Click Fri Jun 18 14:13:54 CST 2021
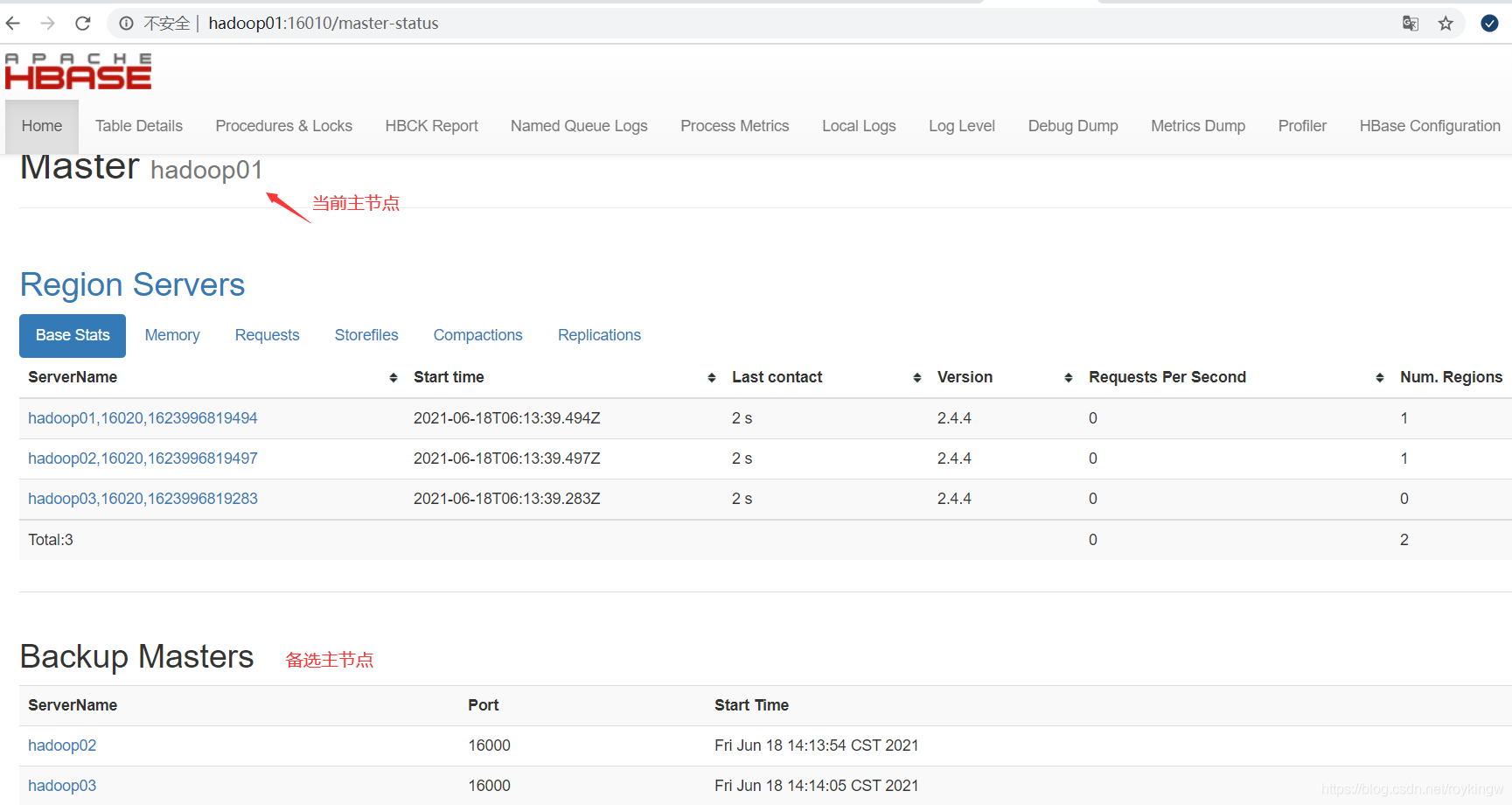The image size is (1512, 805). tap(817, 745)
